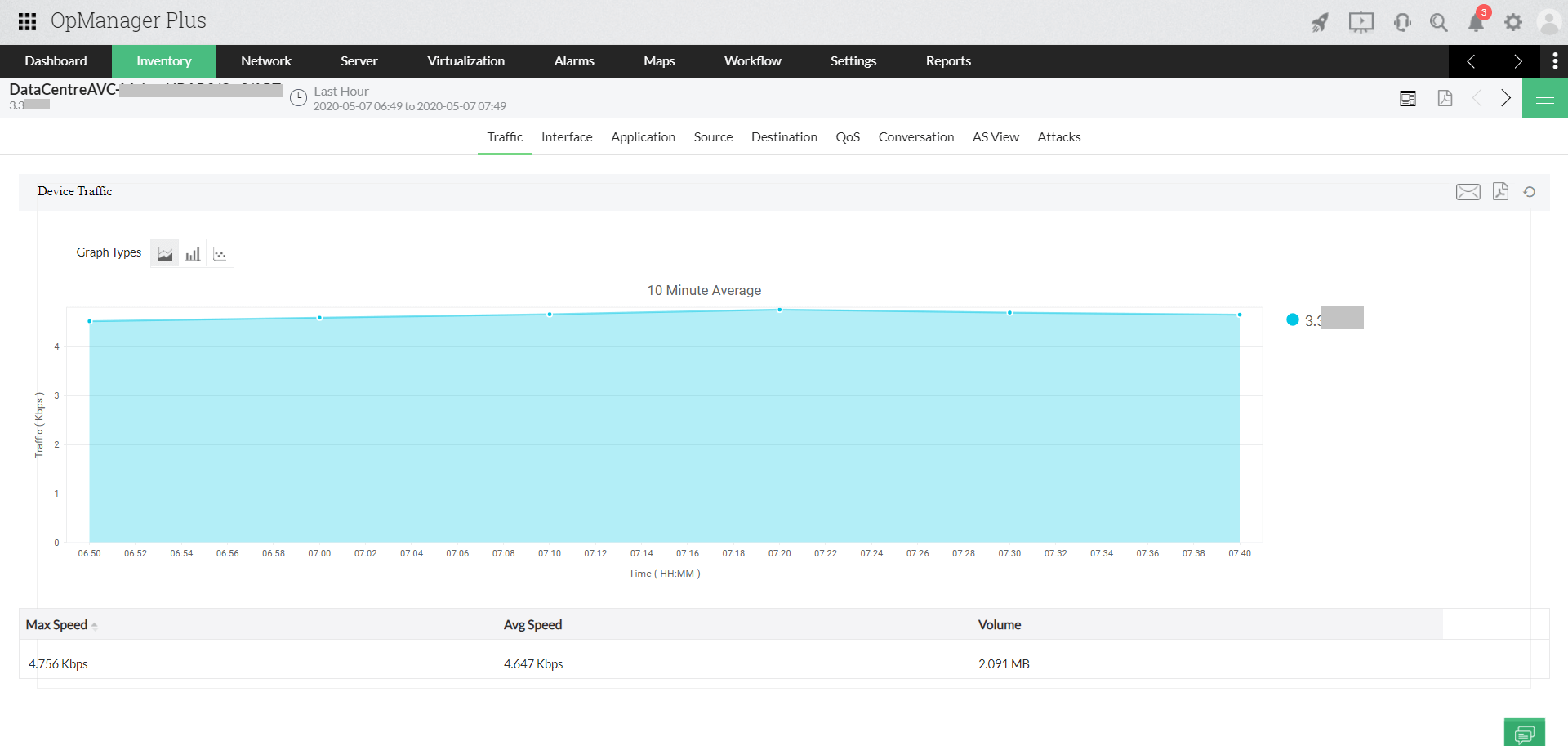Open the Alarms menu
The width and height of the screenshot is (1568, 746).
point(574,60)
